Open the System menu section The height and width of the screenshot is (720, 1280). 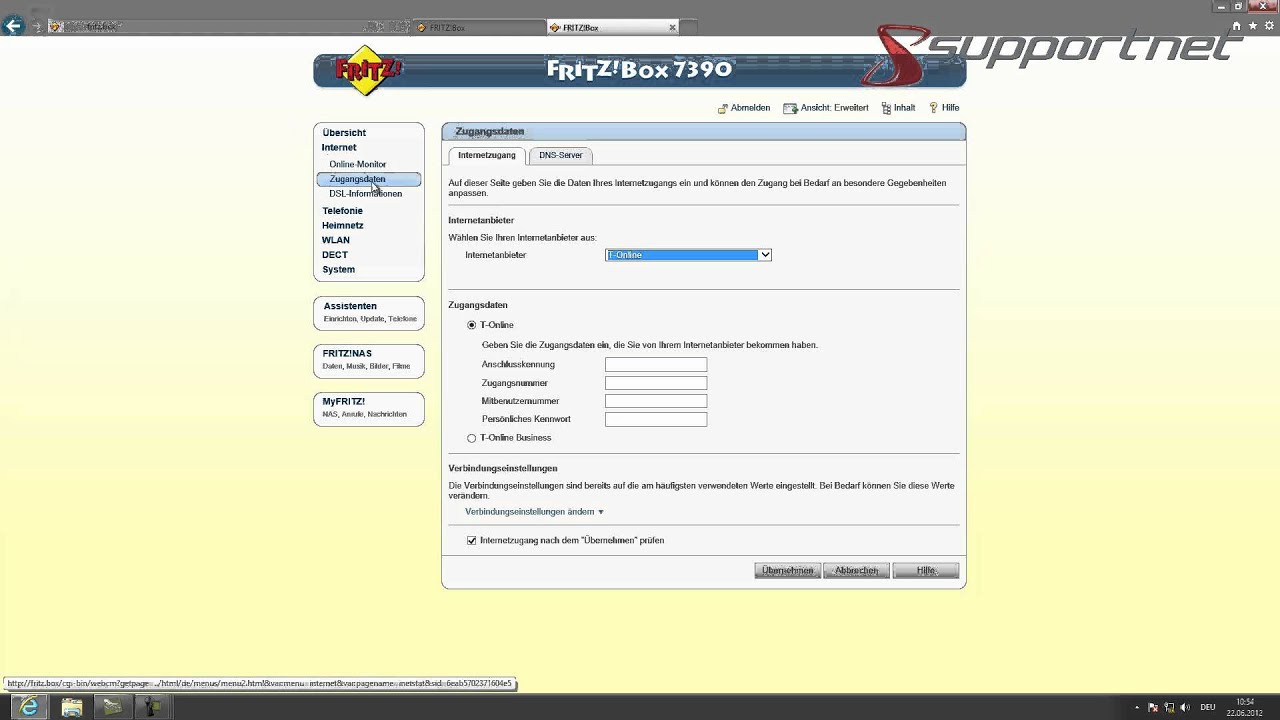(x=339, y=269)
